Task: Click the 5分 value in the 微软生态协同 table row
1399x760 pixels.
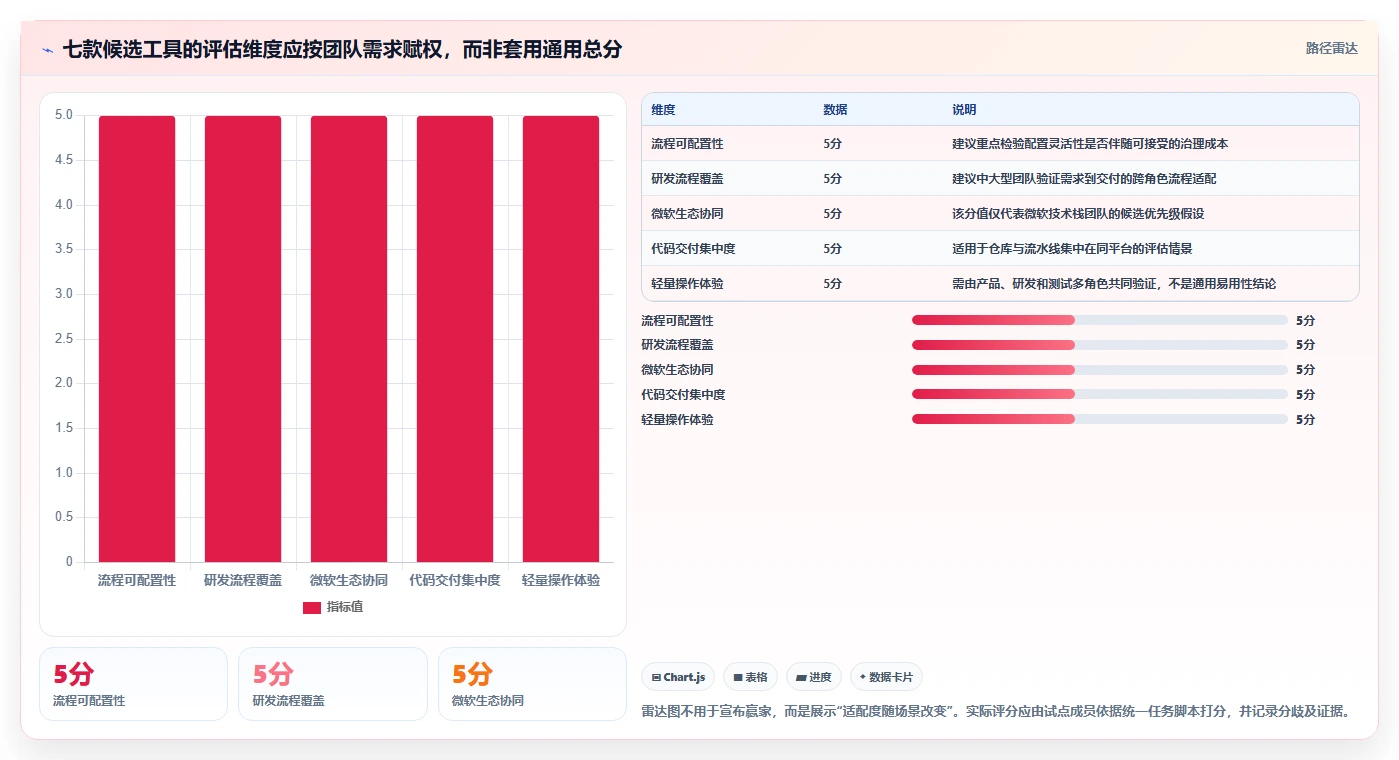Action: 832,214
